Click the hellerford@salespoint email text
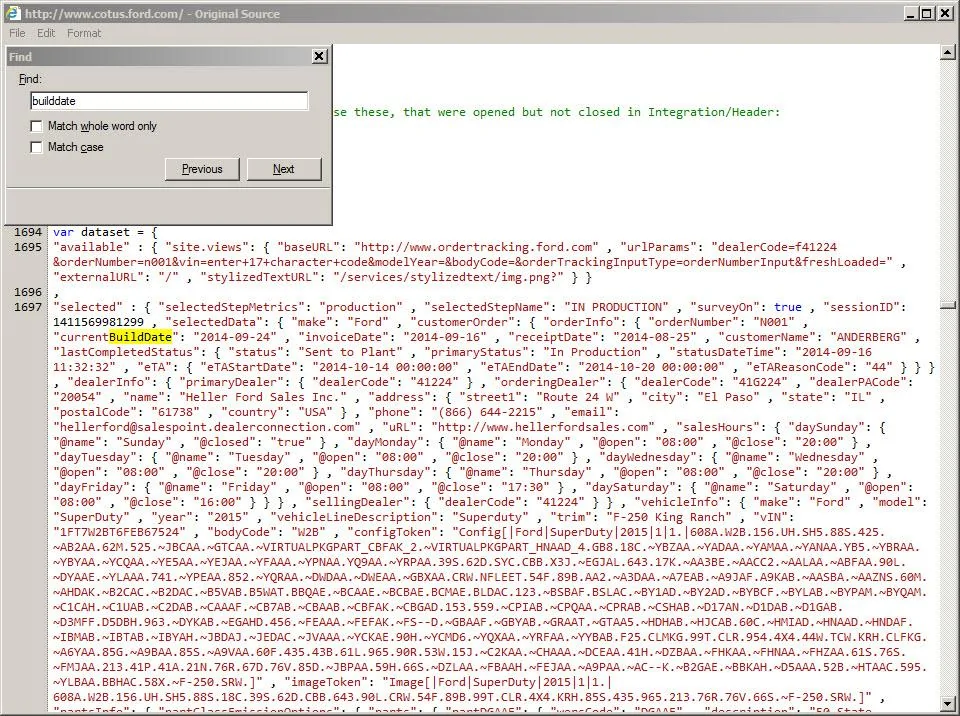 [x=207, y=427]
